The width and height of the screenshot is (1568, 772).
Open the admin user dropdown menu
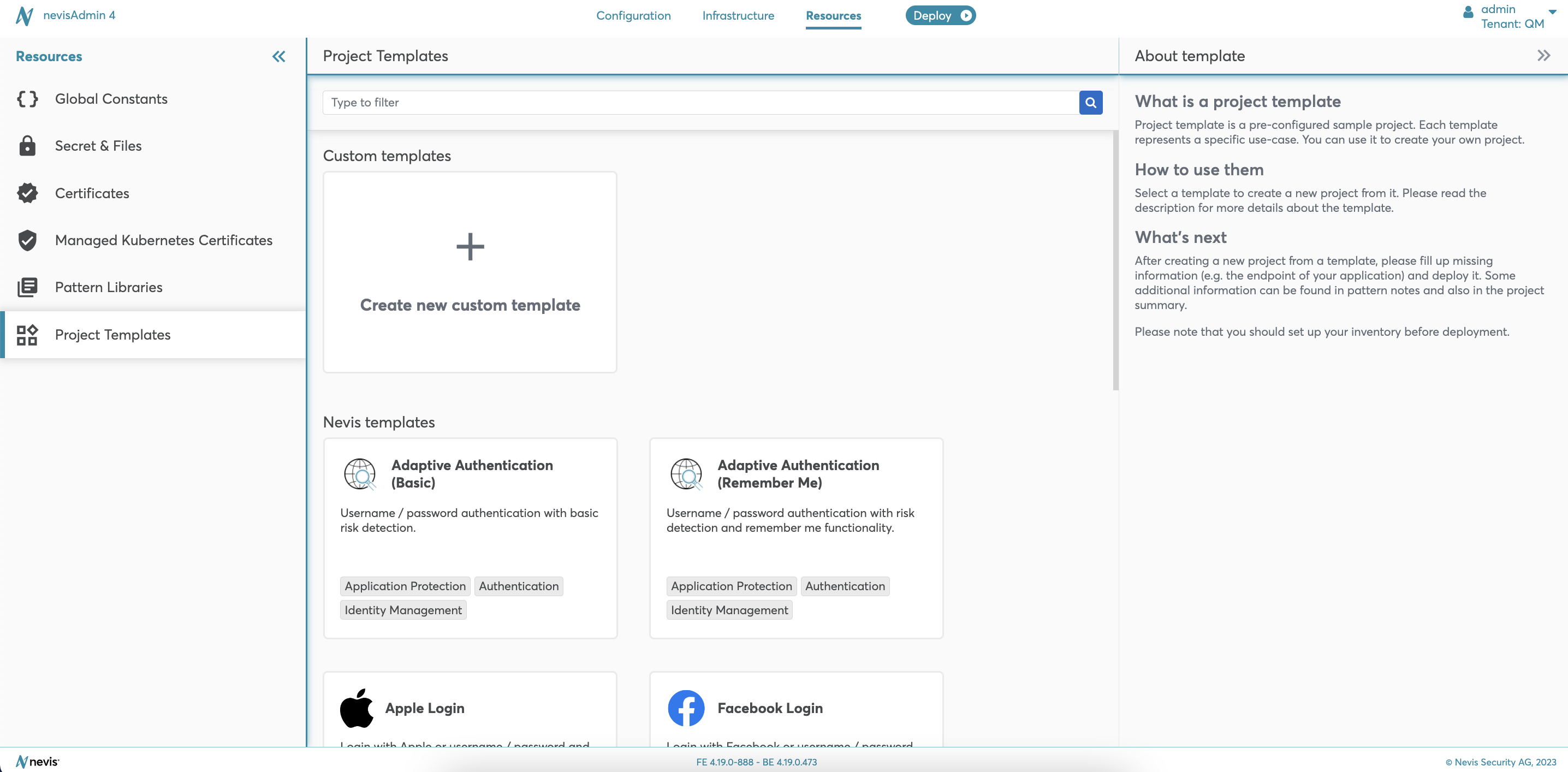(1552, 12)
